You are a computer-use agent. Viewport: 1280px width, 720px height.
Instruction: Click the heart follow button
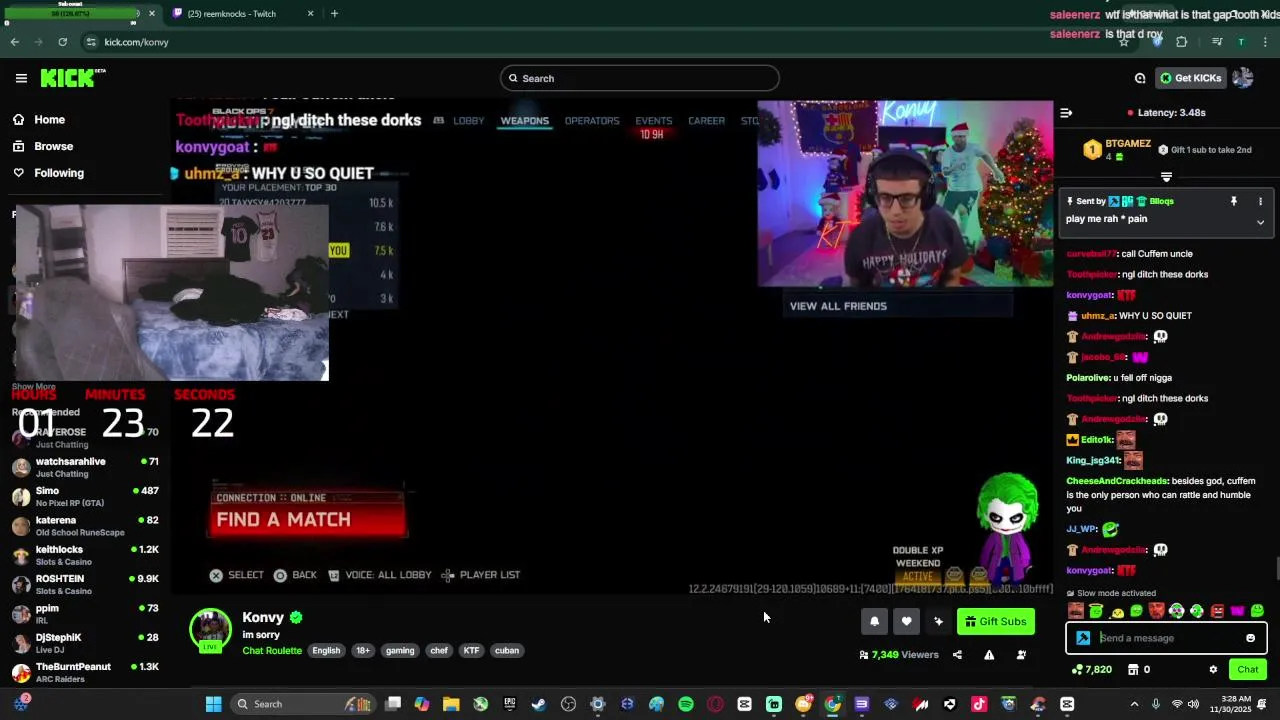click(906, 621)
